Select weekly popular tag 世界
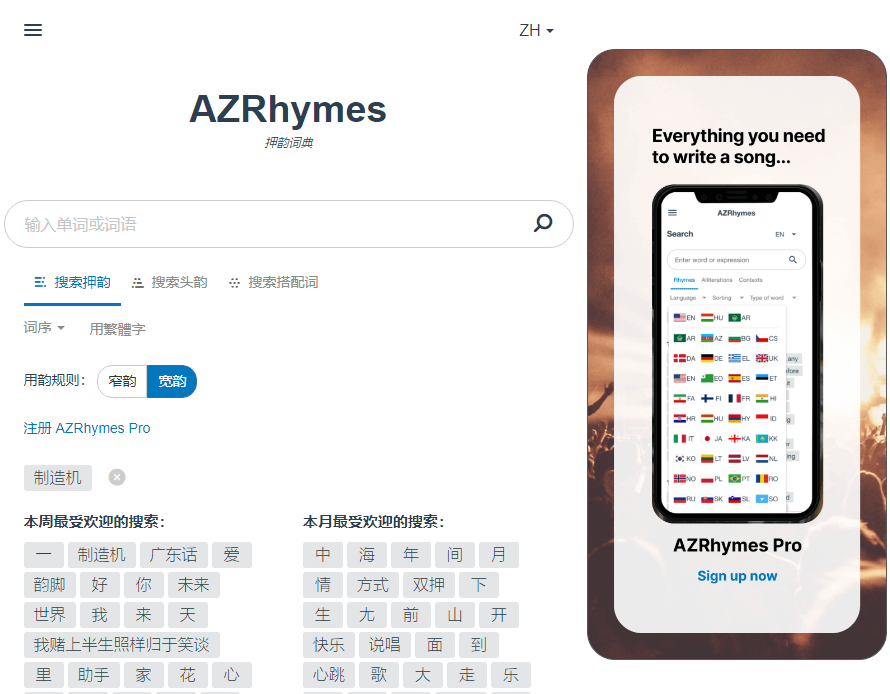 49,615
